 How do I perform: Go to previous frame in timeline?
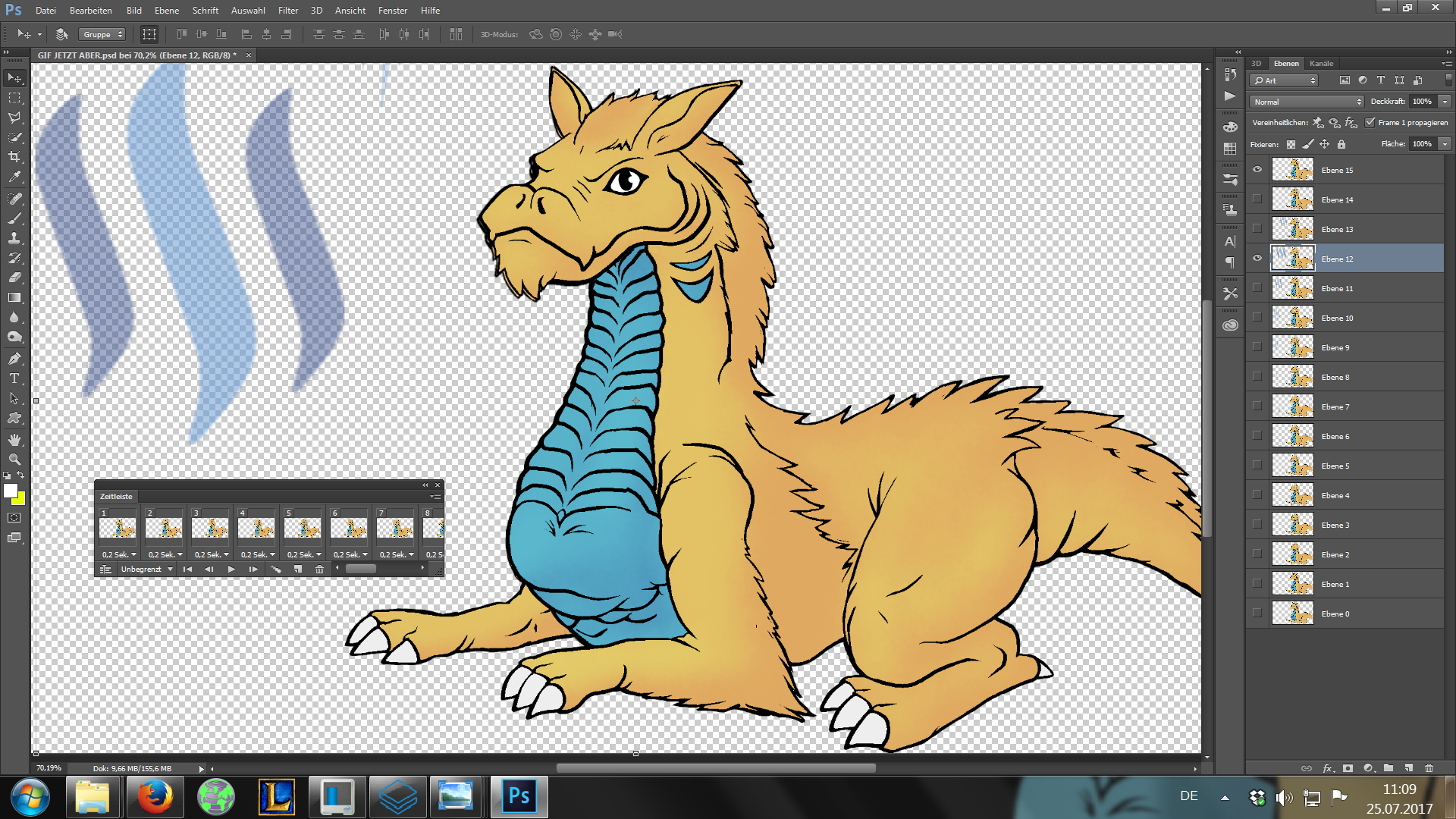click(209, 569)
